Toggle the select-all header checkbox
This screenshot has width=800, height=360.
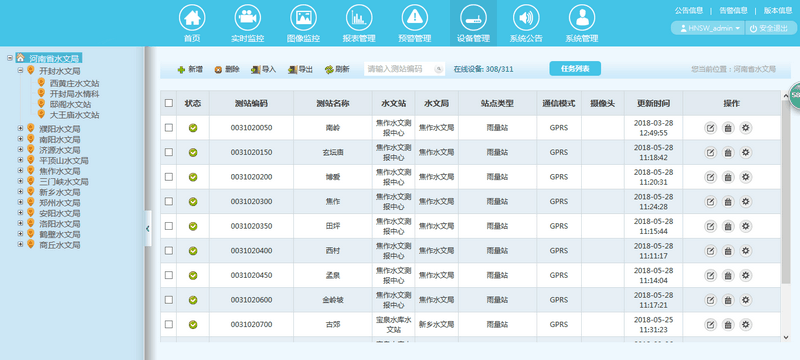pyautogui.click(x=169, y=103)
